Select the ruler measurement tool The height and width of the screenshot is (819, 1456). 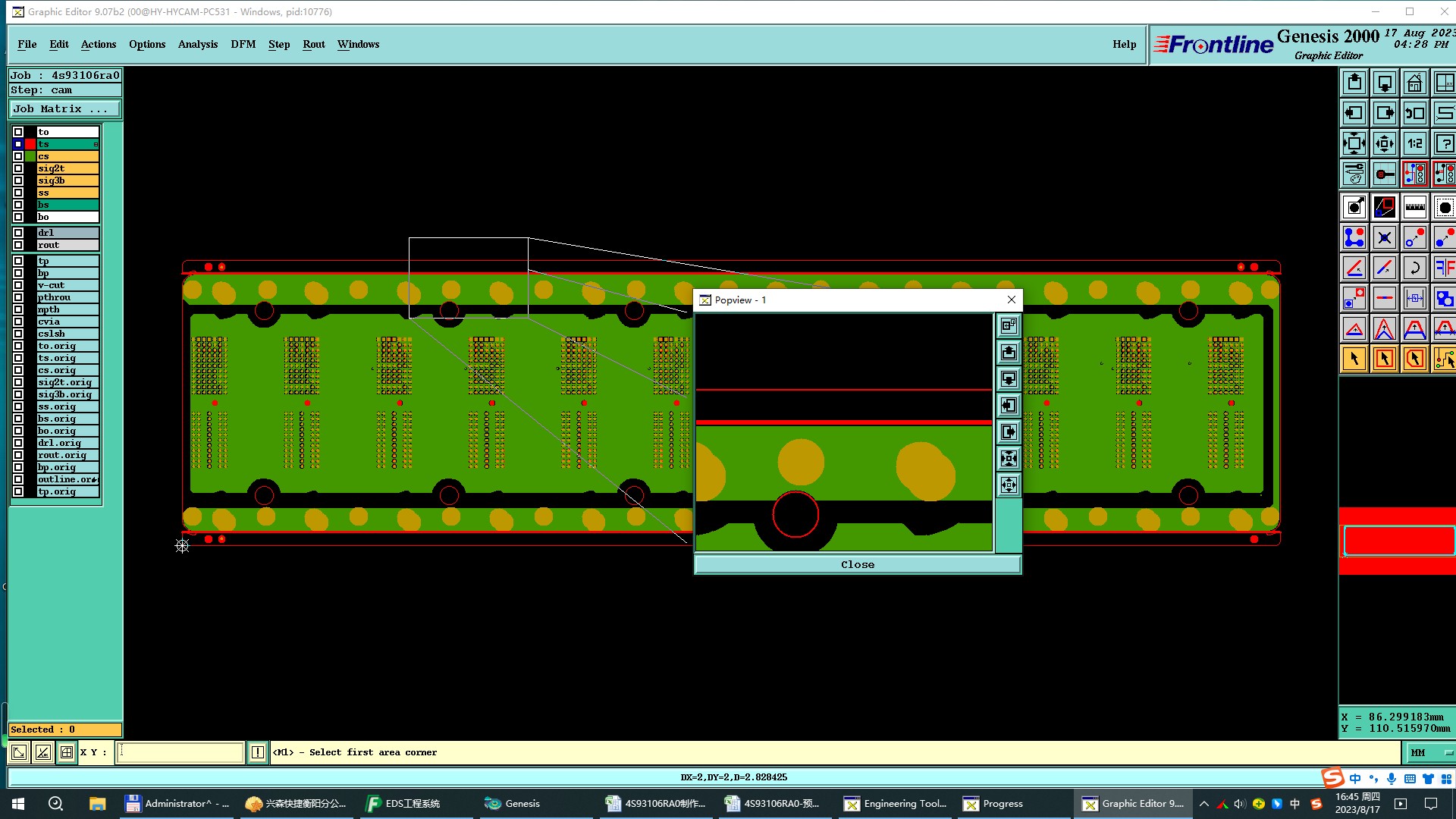pos(1414,207)
